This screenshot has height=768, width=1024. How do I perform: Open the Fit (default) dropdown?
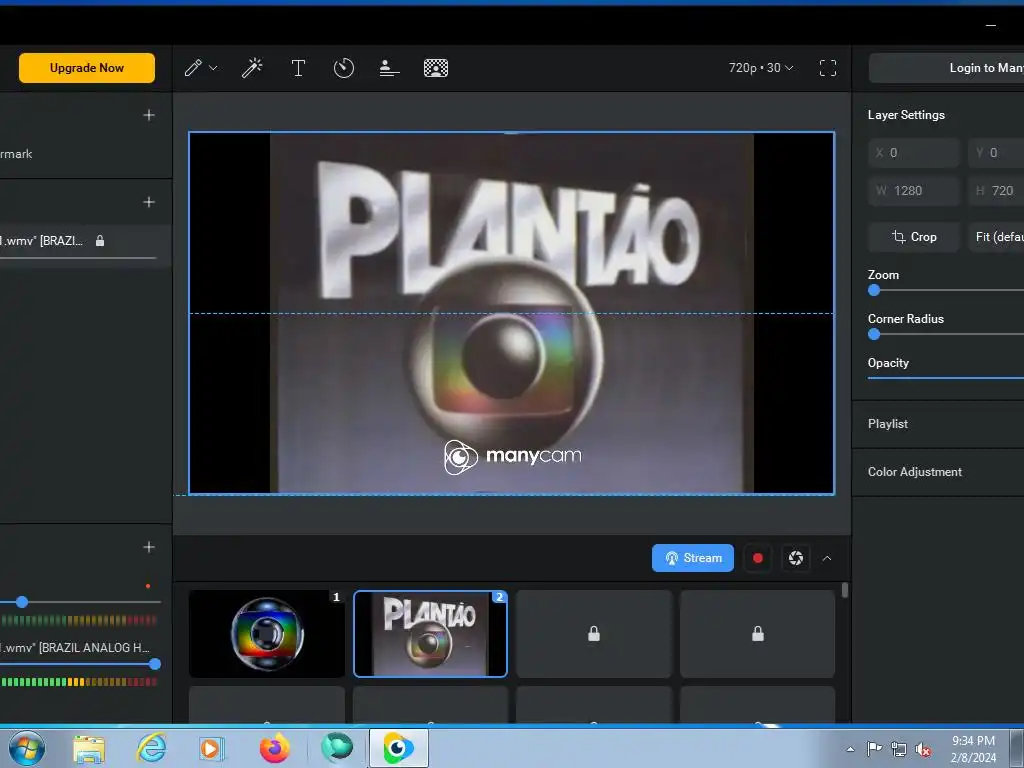(996, 237)
